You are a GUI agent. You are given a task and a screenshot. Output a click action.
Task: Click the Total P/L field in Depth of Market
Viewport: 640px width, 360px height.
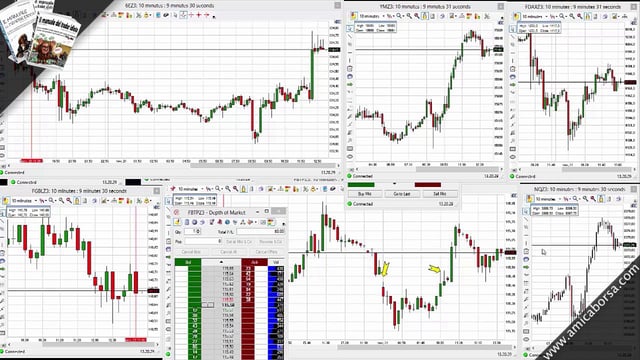pos(260,231)
